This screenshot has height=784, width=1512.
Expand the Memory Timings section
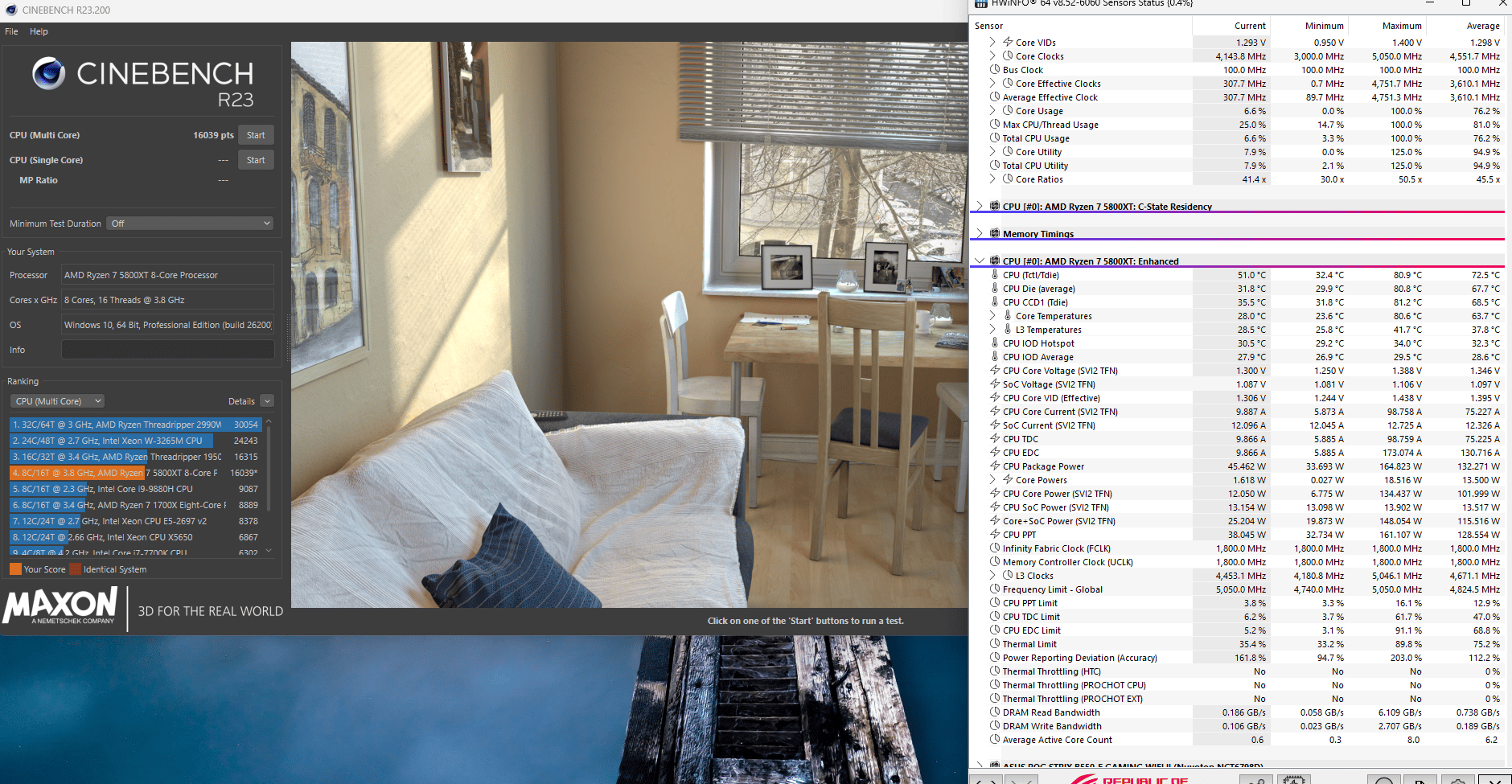pos(980,234)
